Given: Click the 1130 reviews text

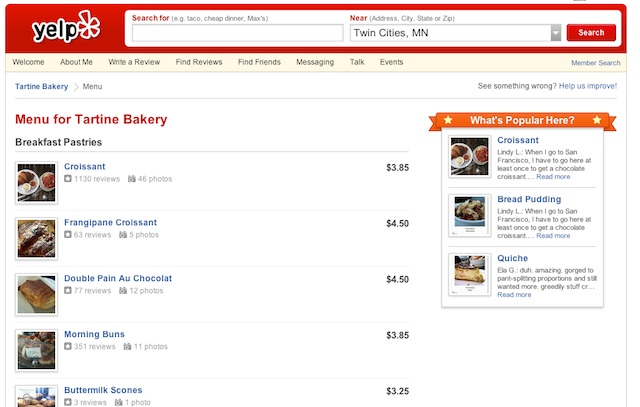Looking at the screenshot, I should pyautogui.click(x=97, y=179).
